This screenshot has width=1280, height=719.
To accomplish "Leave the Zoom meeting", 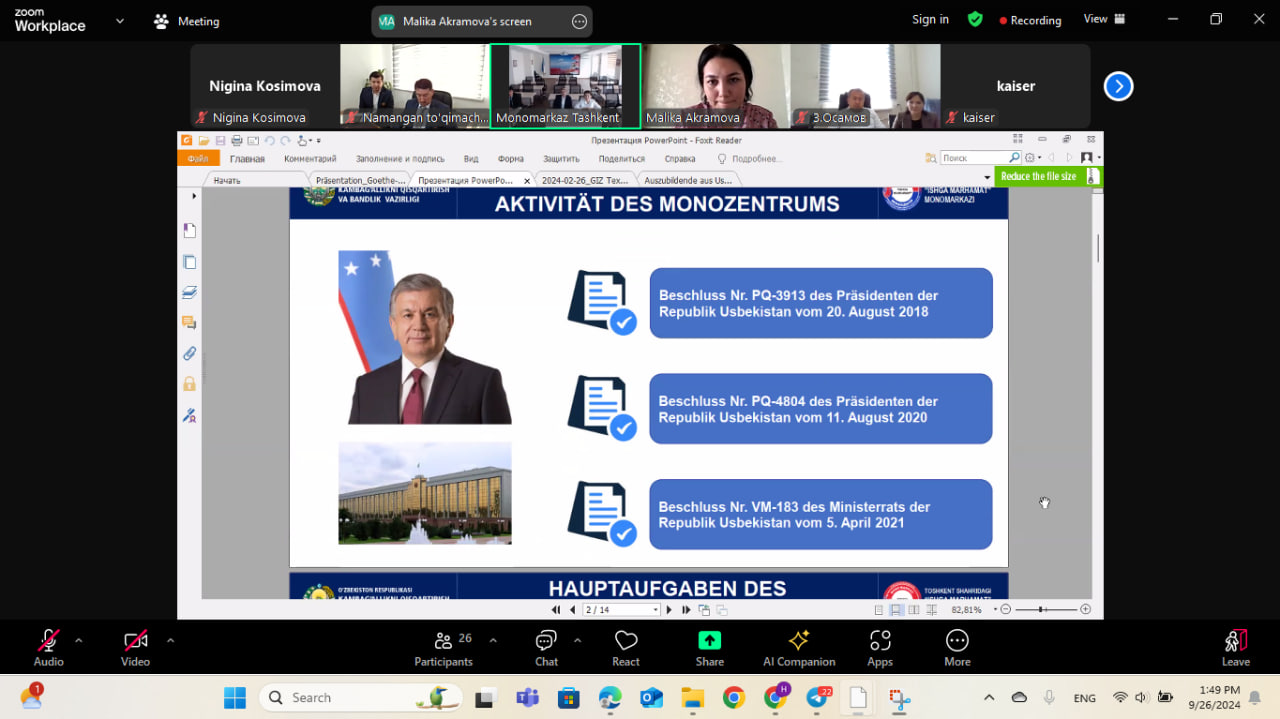I will [x=1235, y=647].
